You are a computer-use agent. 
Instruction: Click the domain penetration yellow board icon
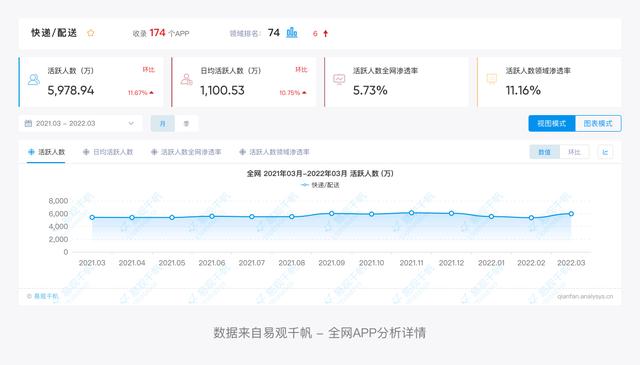pos(492,79)
